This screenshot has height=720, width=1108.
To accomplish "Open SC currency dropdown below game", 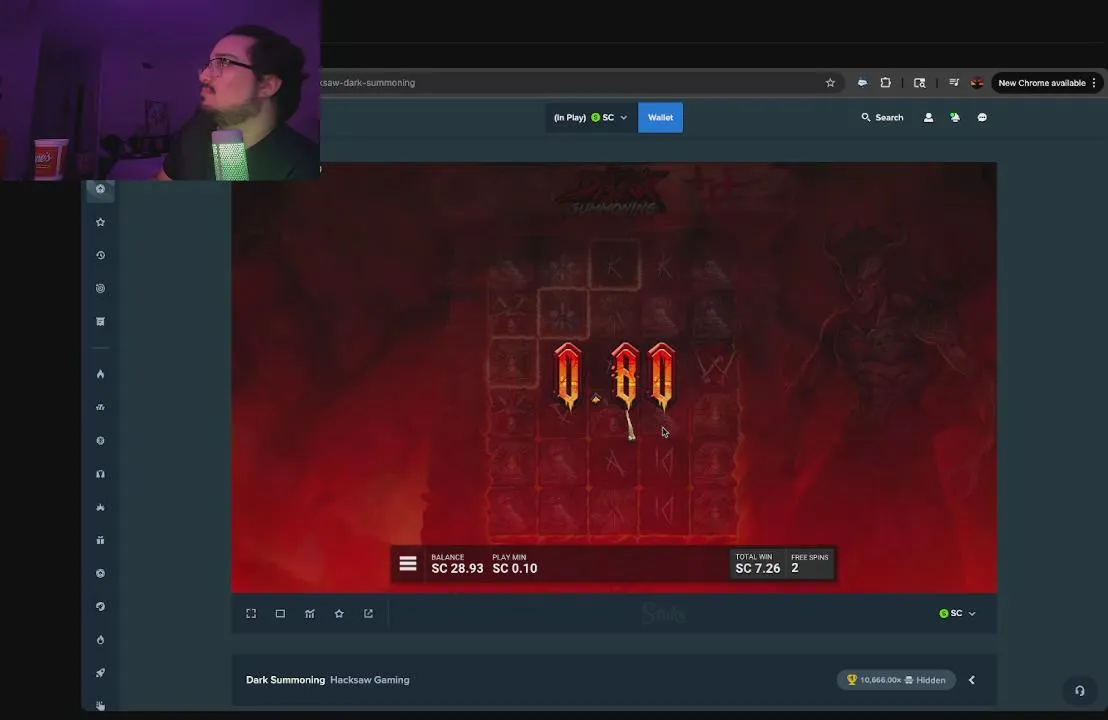I will [x=957, y=613].
